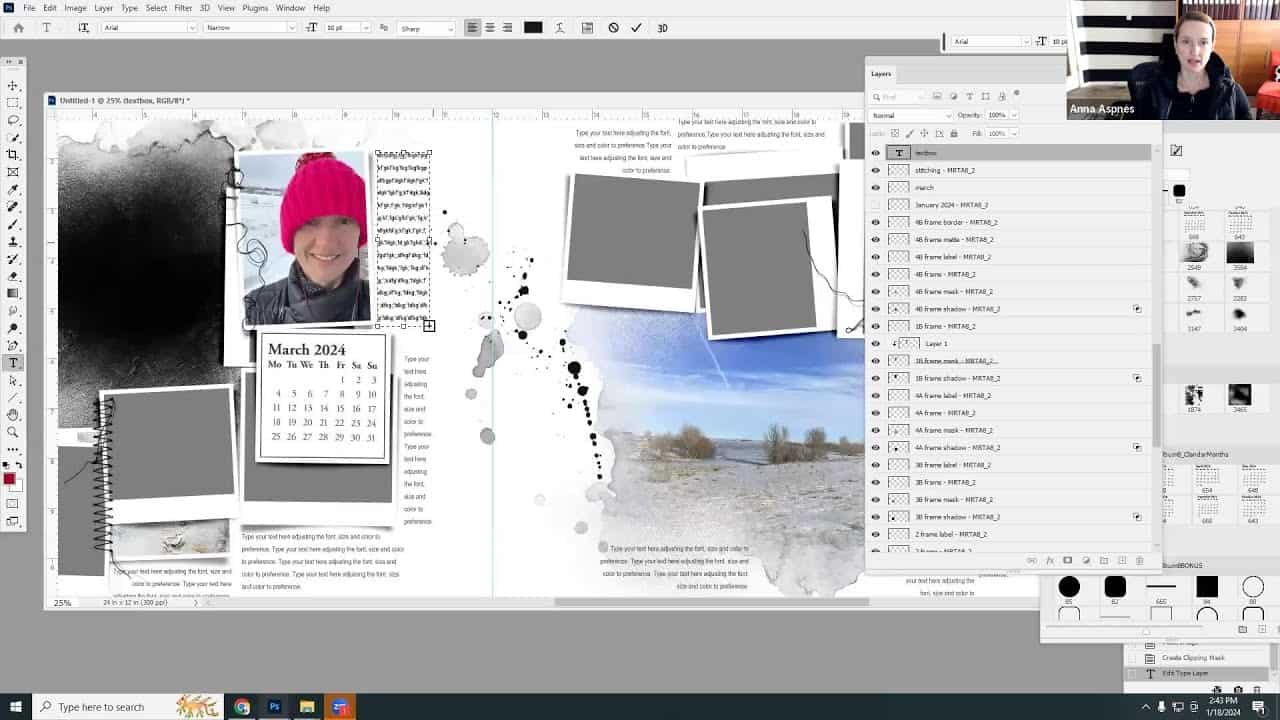Hide the stitching - MRTAB_2 layer
Viewport: 1280px width, 720px height.
coord(875,170)
